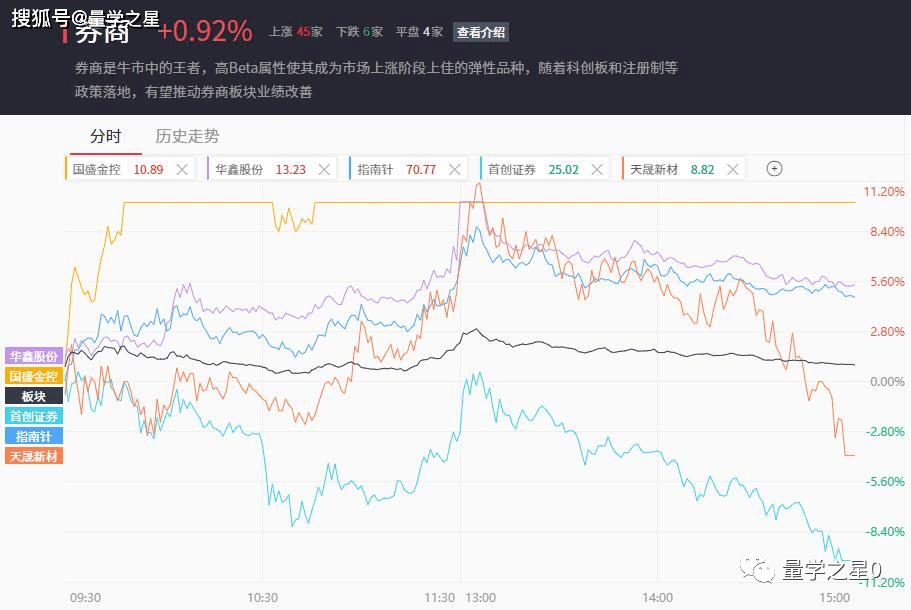Image resolution: width=911 pixels, height=610 pixels.
Task: Remove 首创证券 via its X icon
Action: click(x=597, y=169)
